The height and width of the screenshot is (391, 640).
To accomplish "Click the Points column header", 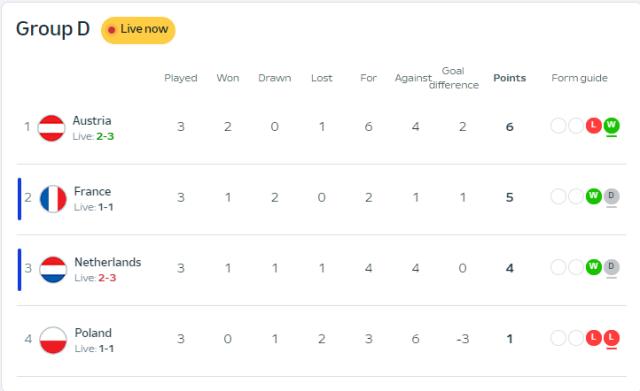I will click(509, 78).
